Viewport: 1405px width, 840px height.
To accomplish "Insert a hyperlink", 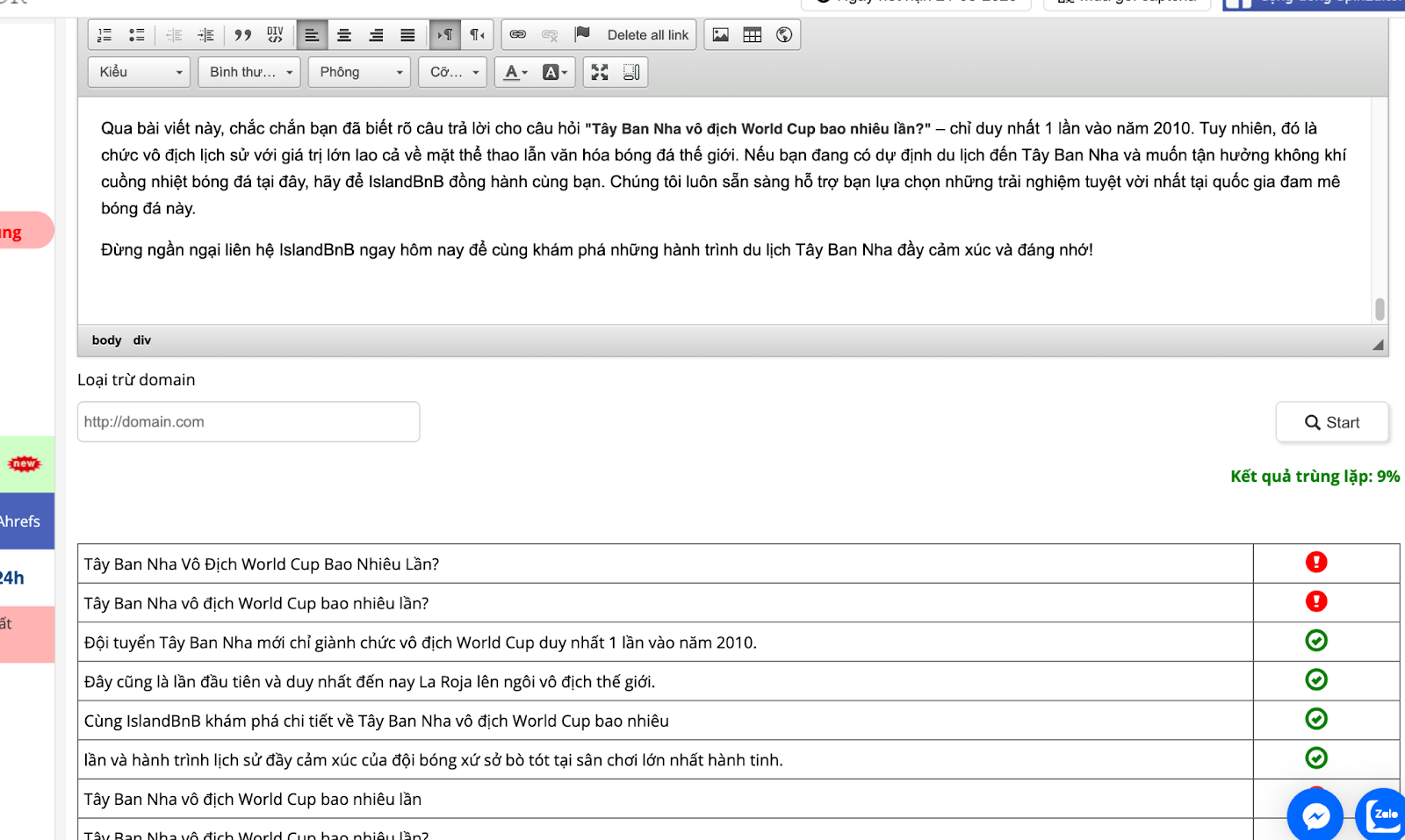I will [x=518, y=35].
